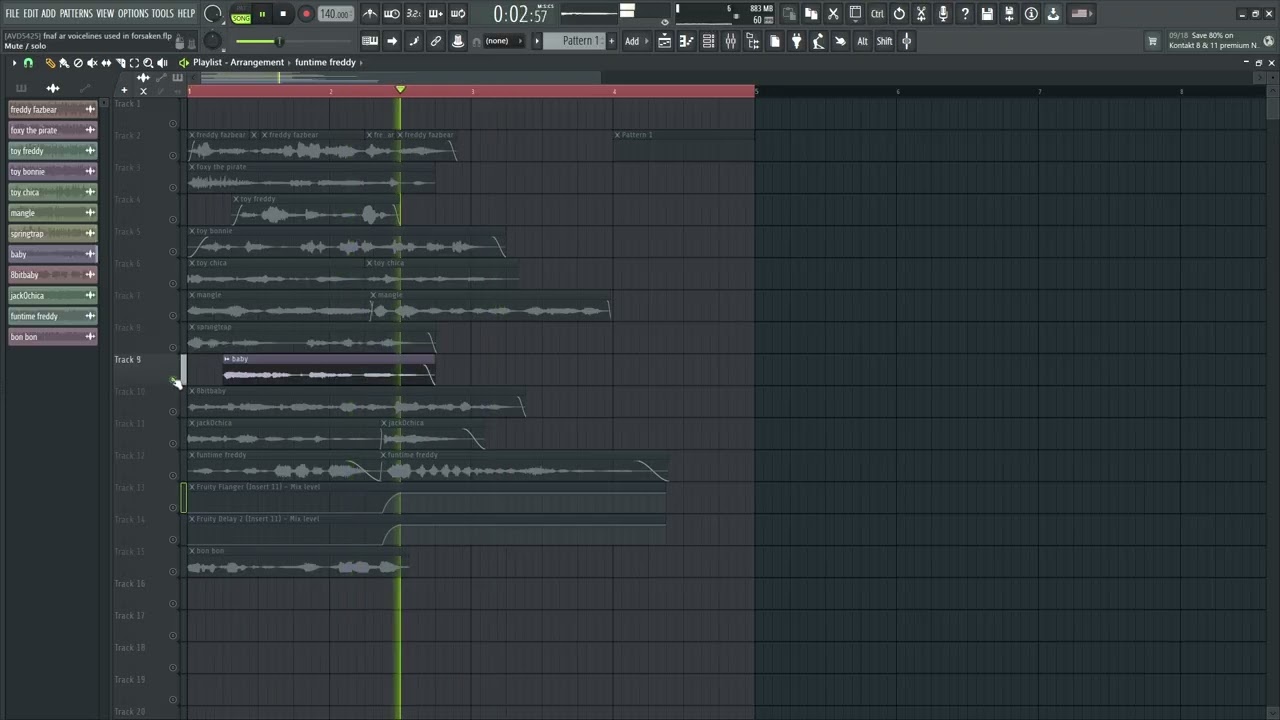The height and width of the screenshot is (720, 1280).
Task: Open the TOOLS menu
Action: [x=162, y=14]
